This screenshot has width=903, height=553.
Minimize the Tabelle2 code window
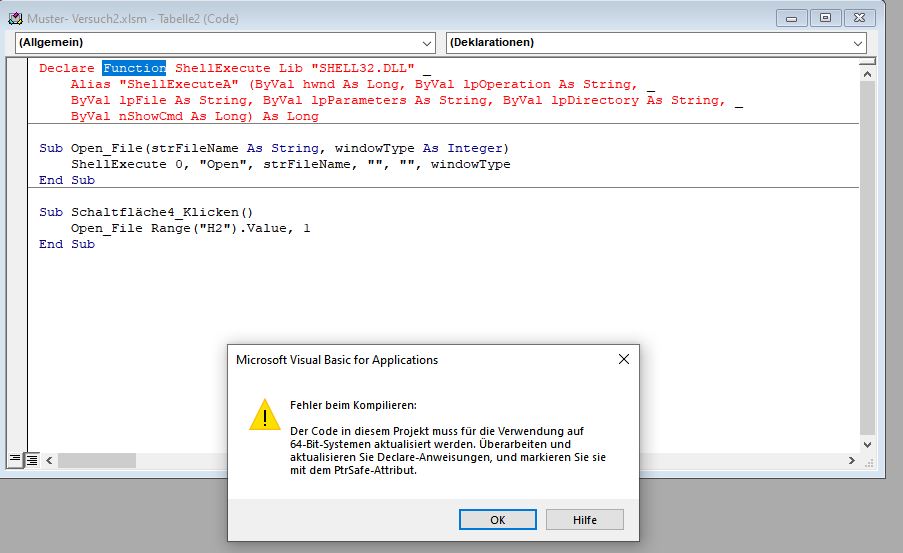(792, 18)
